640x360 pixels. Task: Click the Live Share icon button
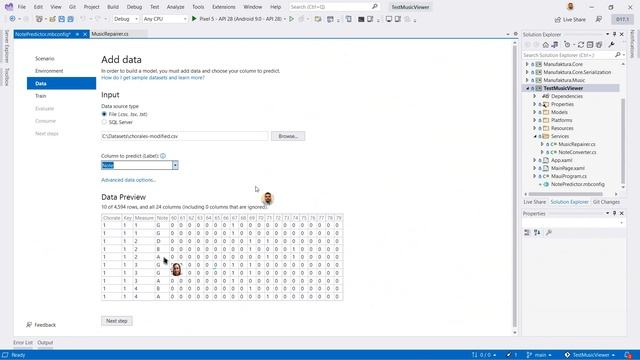570,19
